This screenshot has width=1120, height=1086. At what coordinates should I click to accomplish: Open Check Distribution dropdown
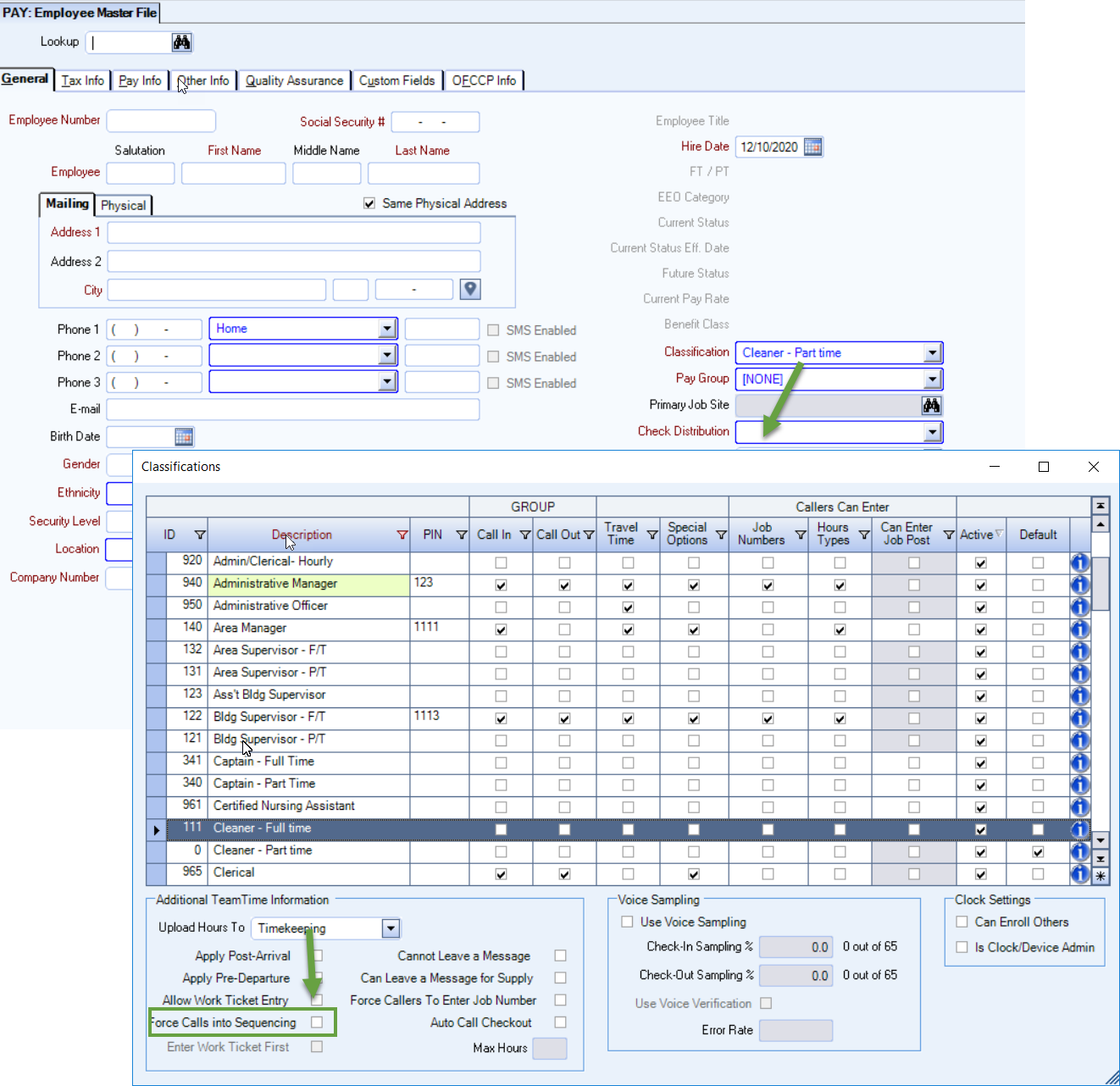tap(932, 432)
